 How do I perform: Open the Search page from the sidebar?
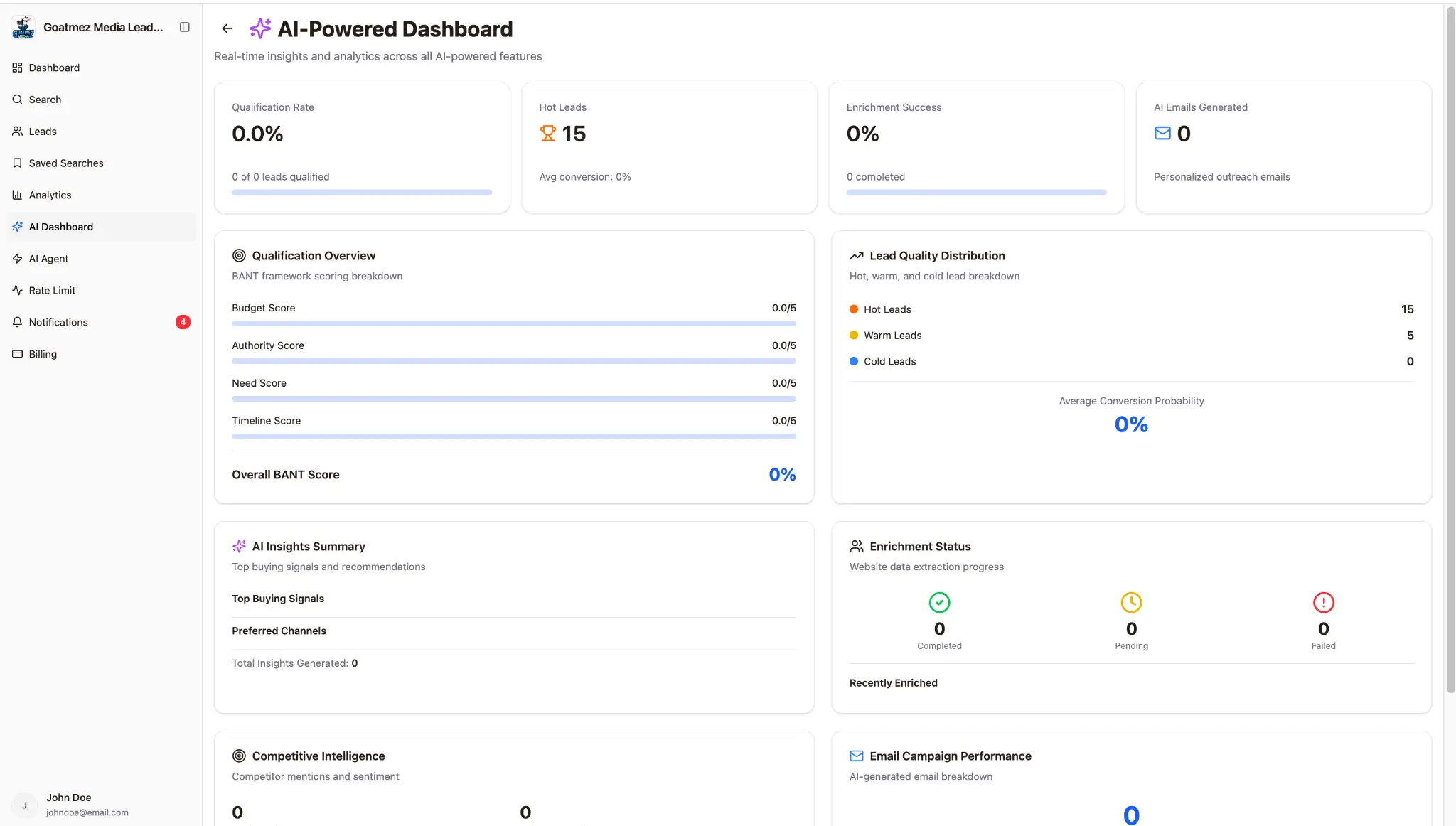(45, 100)
